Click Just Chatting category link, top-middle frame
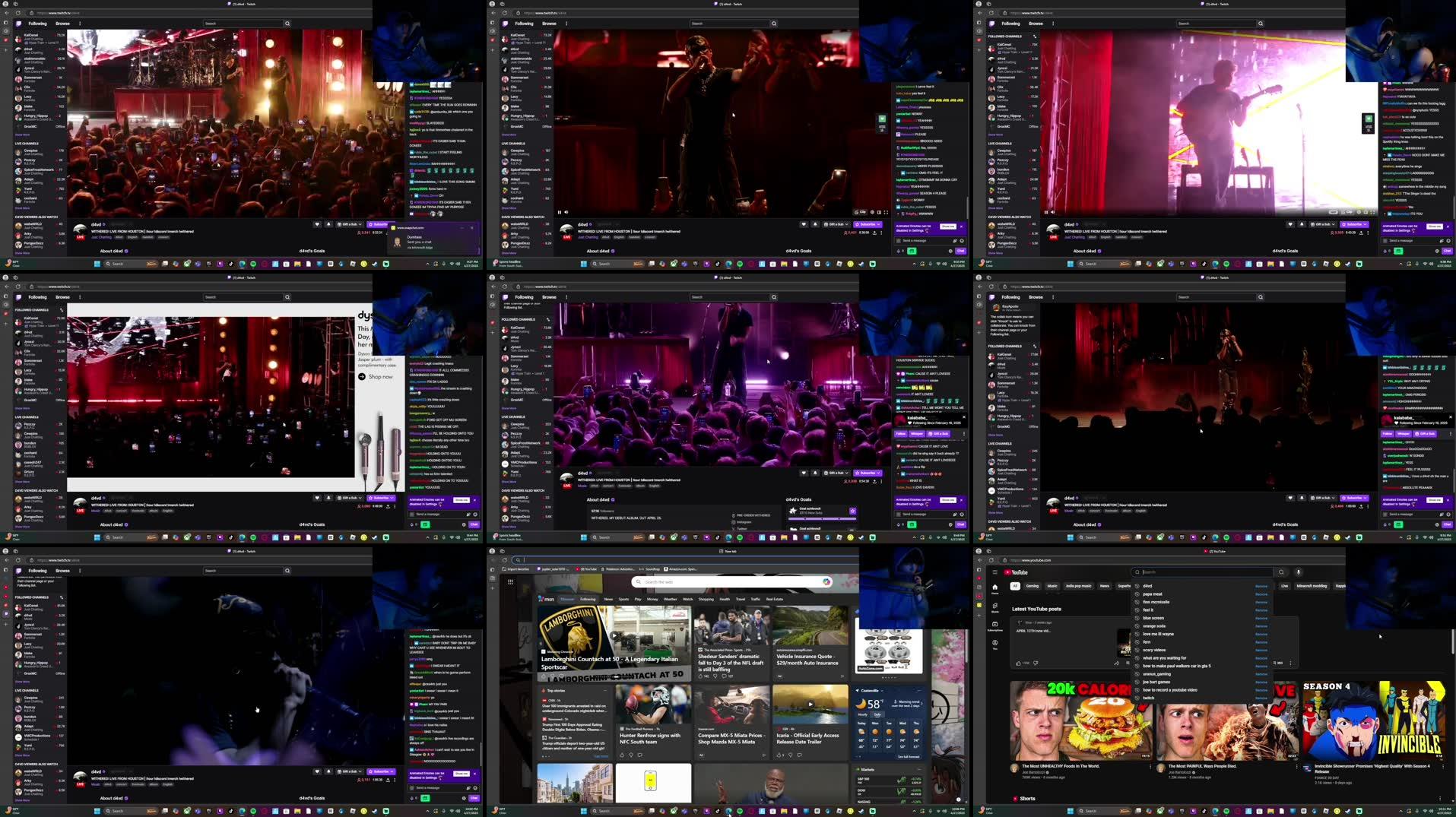 coord(588,237)
